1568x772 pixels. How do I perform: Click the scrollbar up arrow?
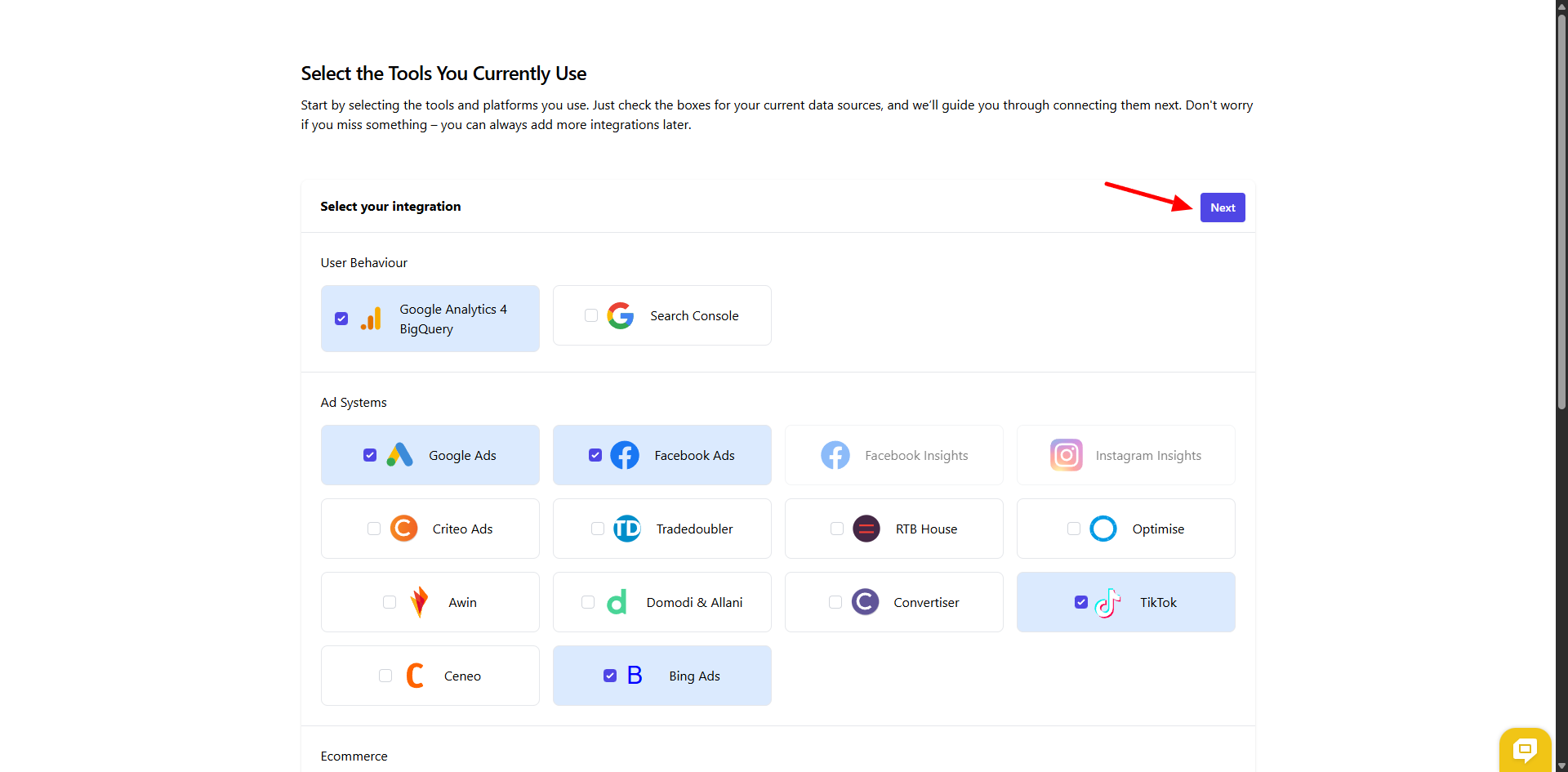1561,6
